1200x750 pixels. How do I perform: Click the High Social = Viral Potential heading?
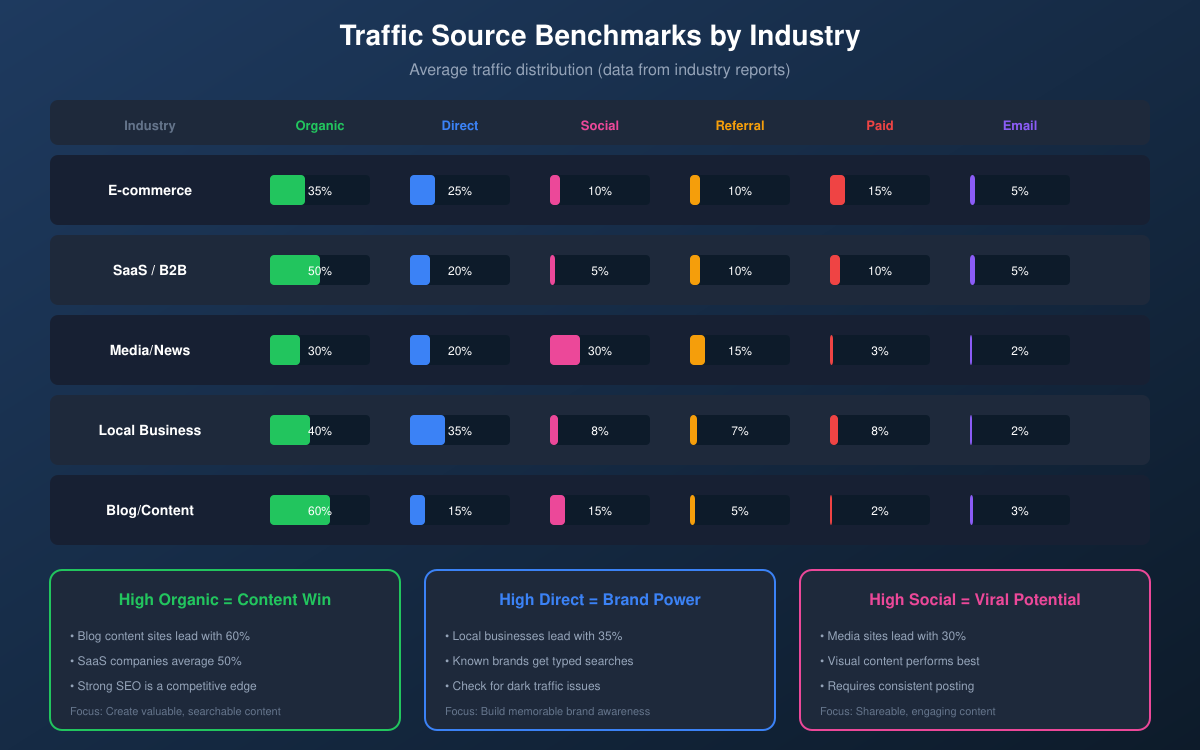(x=975, y=599)
